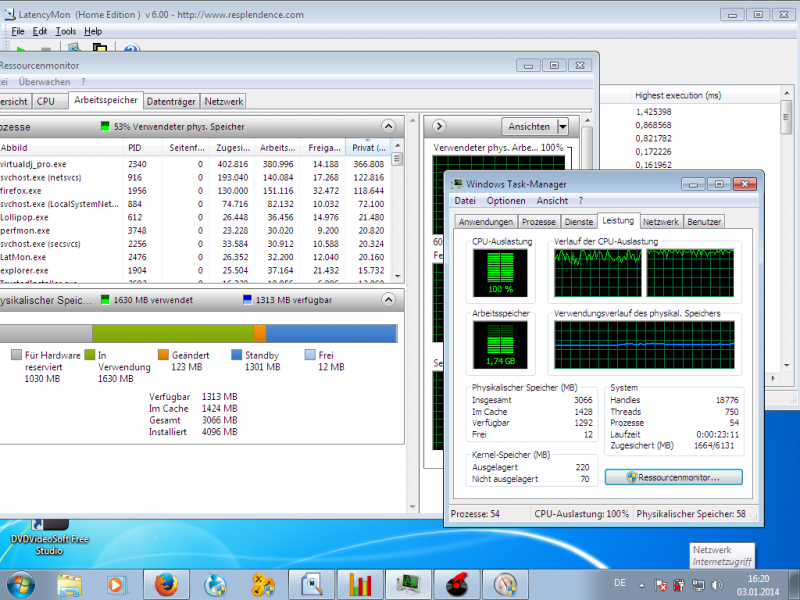The height and width of the screenshot is (600, 800).
Task: Open Windows Explorer folder taskbar icon
Action: click(69, 583)
